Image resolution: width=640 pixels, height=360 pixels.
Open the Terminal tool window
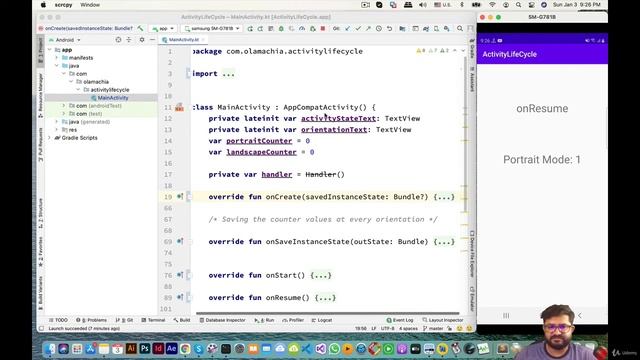pos(153,320)
